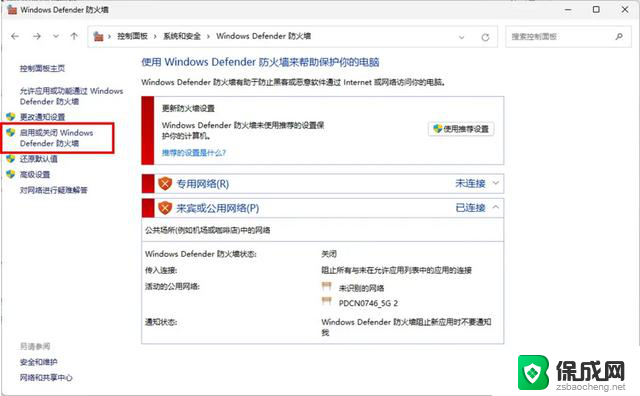Click title bar firewall app icon

(x=12, y=9)
